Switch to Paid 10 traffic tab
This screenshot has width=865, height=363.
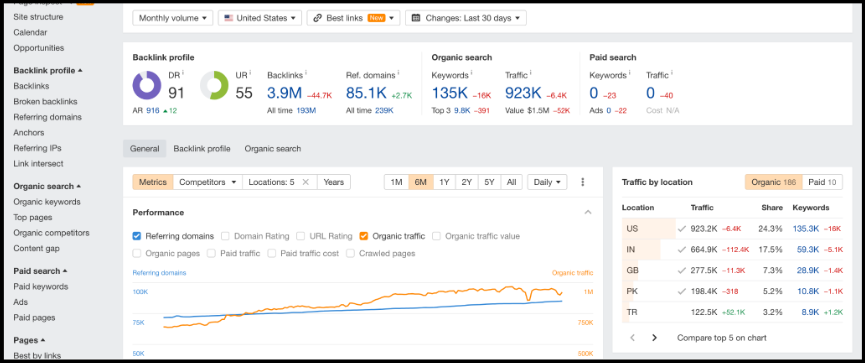(x=822, y=182)
